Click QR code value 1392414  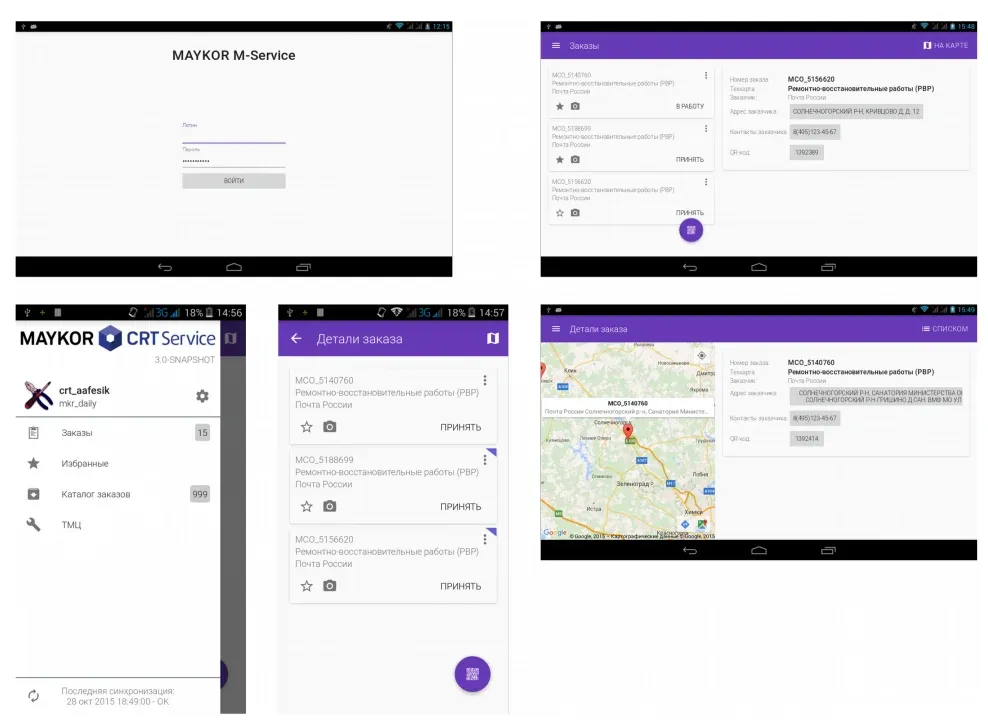[x=807, y=439]
